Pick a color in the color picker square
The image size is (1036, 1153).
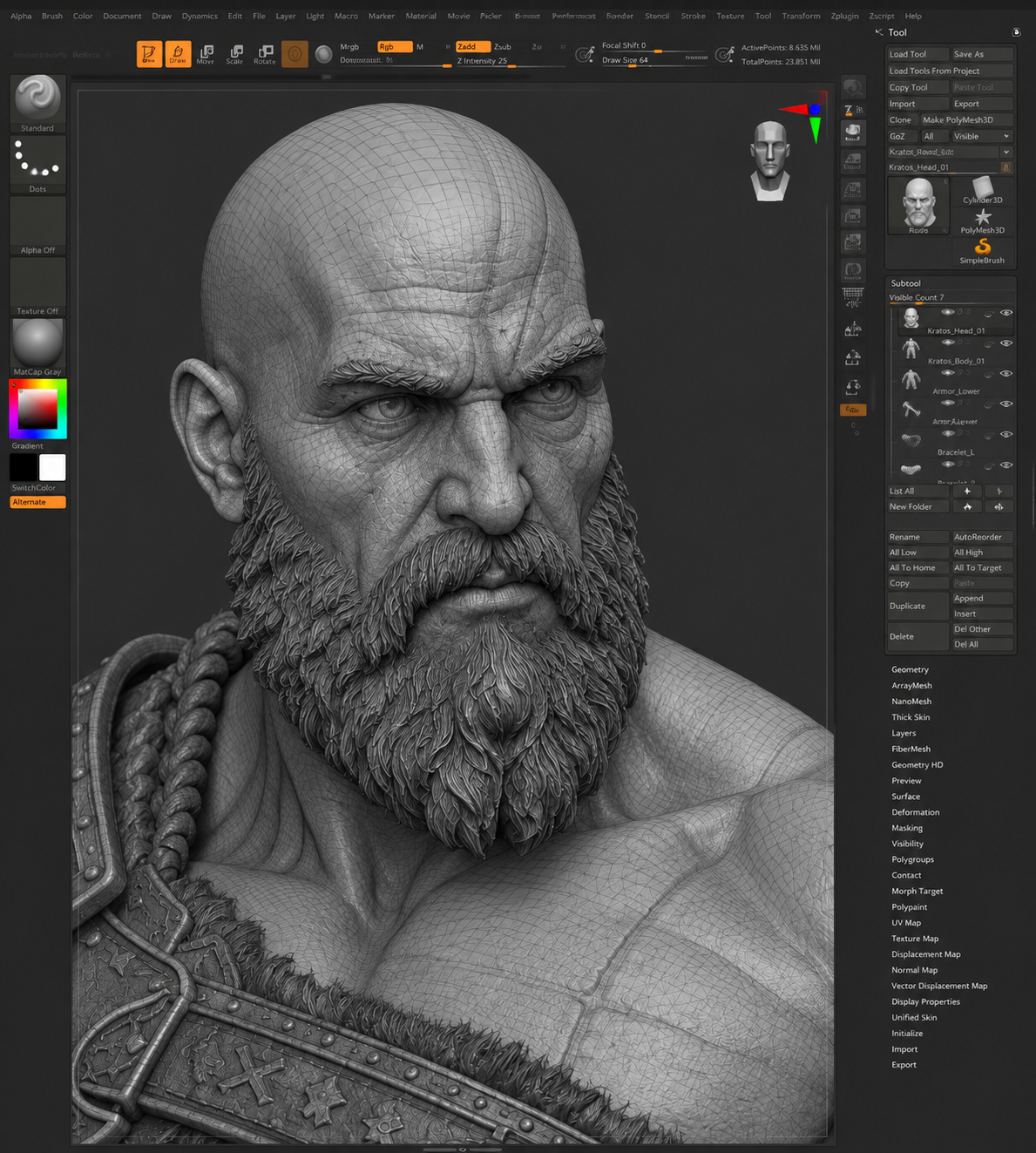point(37,408)
